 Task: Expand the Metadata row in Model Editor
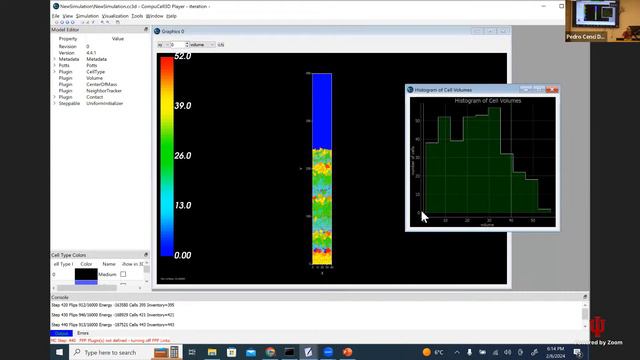click(x=54, y=59)
